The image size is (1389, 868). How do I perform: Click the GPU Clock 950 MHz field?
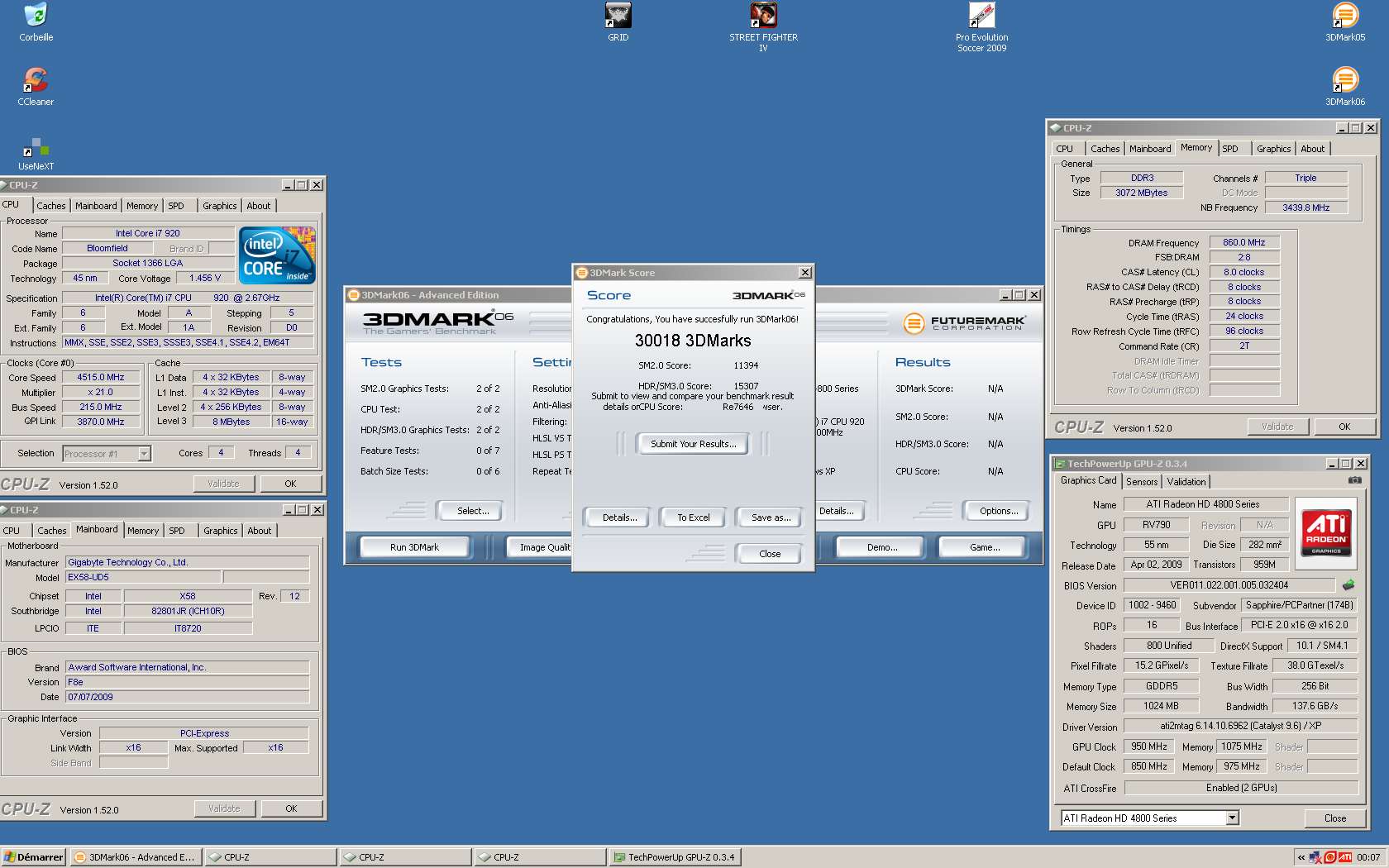(1149, 746)
